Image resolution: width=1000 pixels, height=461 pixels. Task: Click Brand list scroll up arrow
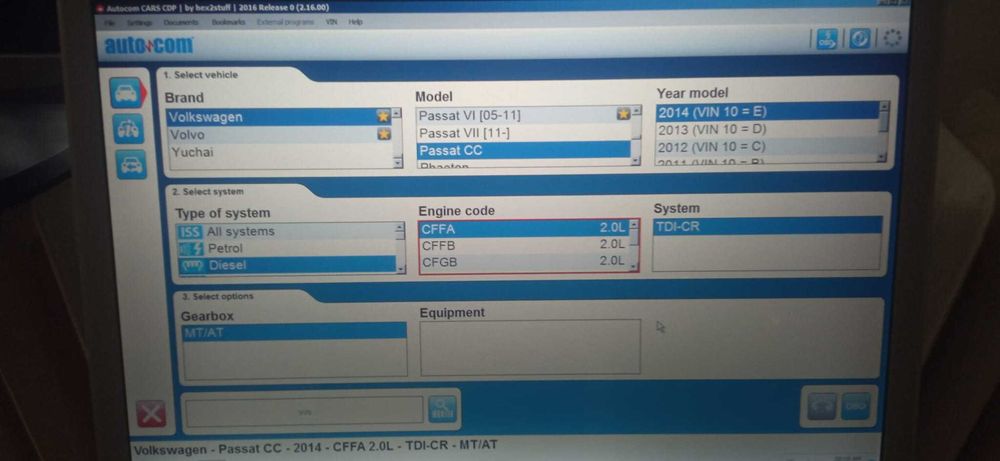396,114
